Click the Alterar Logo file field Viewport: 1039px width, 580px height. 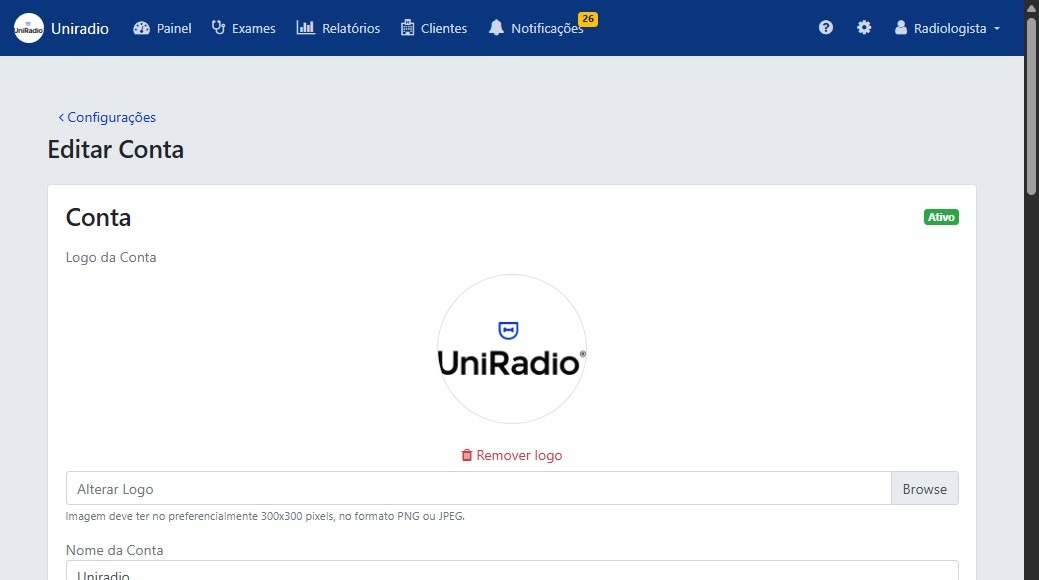coord(478,489)
